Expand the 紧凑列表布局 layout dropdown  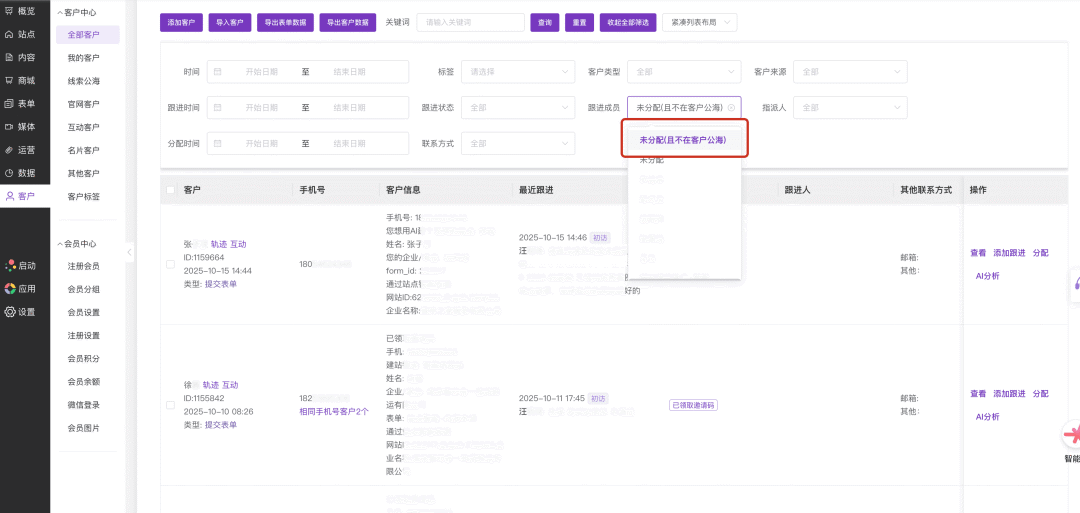pyautogui.click(x=699, y=22)
